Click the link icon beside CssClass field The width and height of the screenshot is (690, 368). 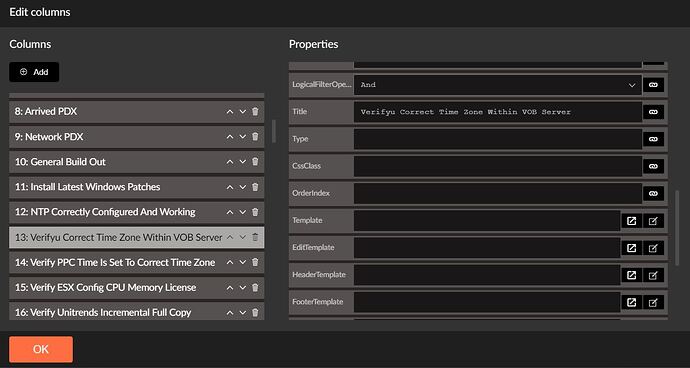tap(653, 166)
